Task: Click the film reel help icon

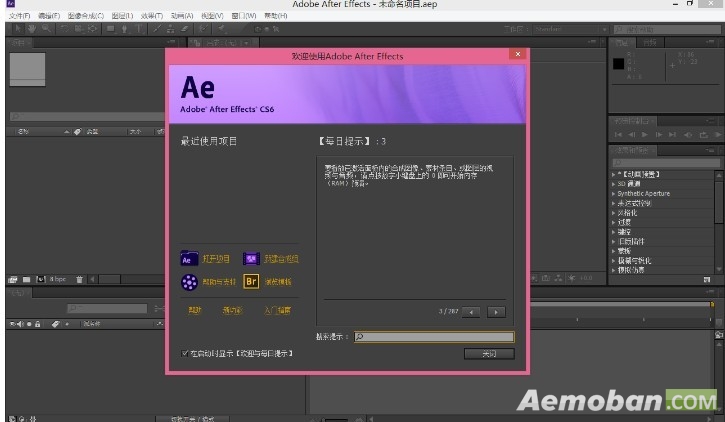Action: click(x=189, y=281)
